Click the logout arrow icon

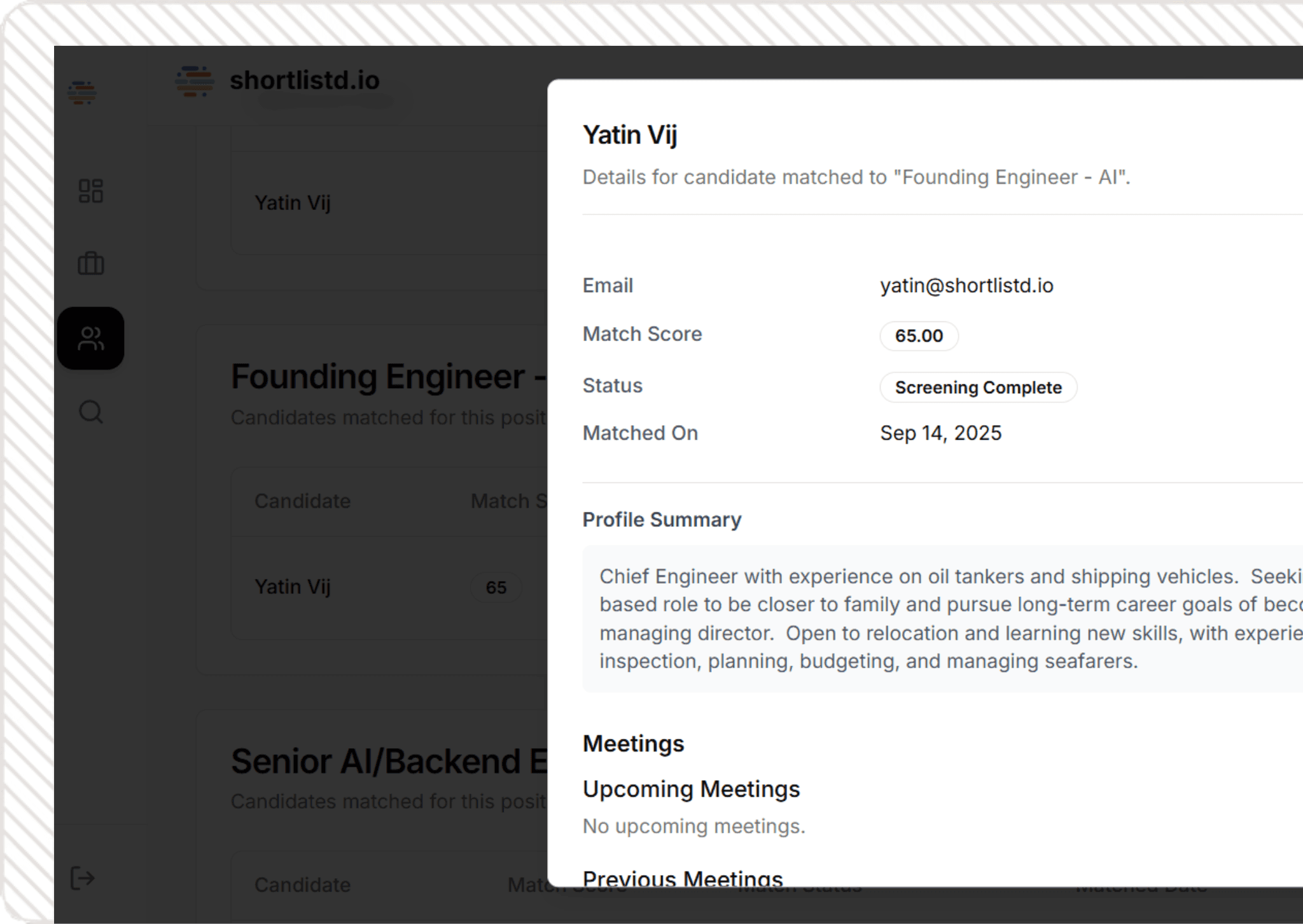click(82, 878)
